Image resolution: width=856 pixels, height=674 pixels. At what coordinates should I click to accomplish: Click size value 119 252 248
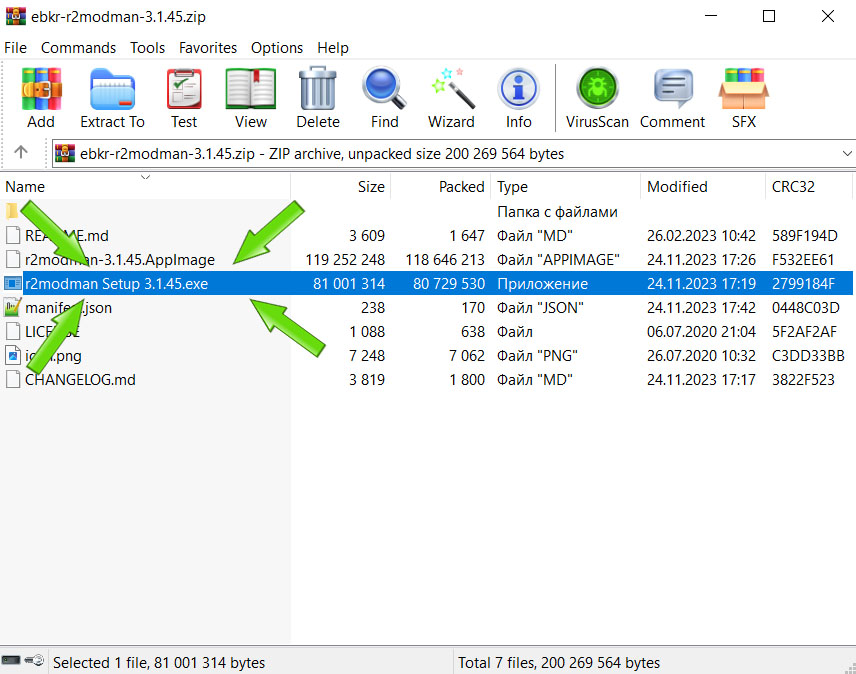pos(345,260)
